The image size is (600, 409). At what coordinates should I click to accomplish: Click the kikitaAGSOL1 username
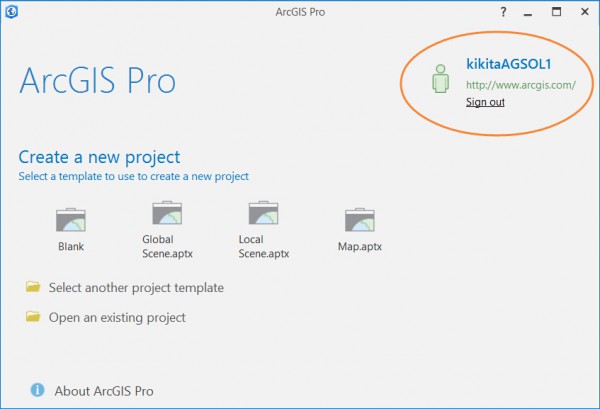click(x=509, y=64)
